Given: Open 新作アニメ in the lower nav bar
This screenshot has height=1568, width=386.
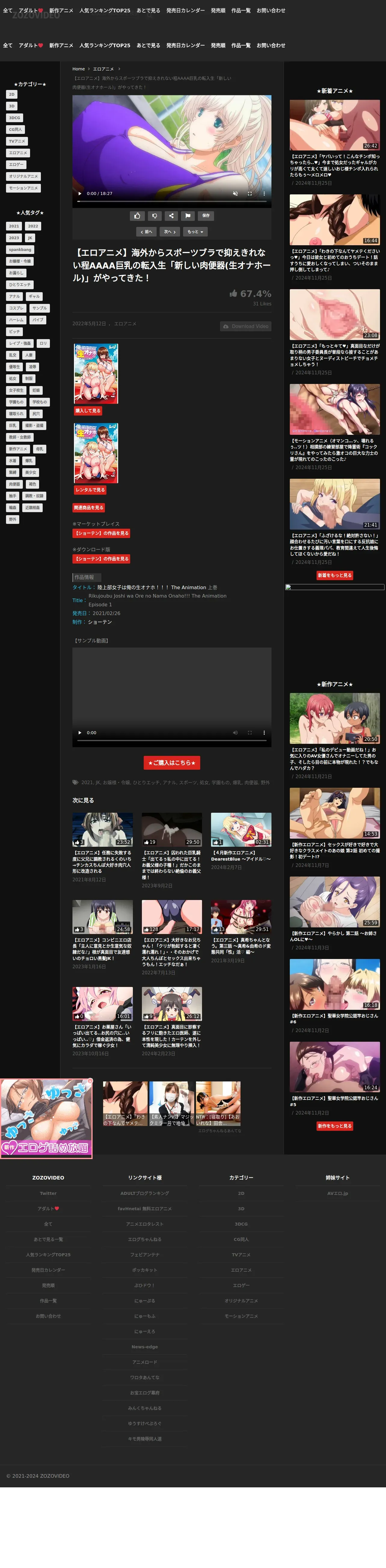Looking at the screenshot, I should pos(61,46).
